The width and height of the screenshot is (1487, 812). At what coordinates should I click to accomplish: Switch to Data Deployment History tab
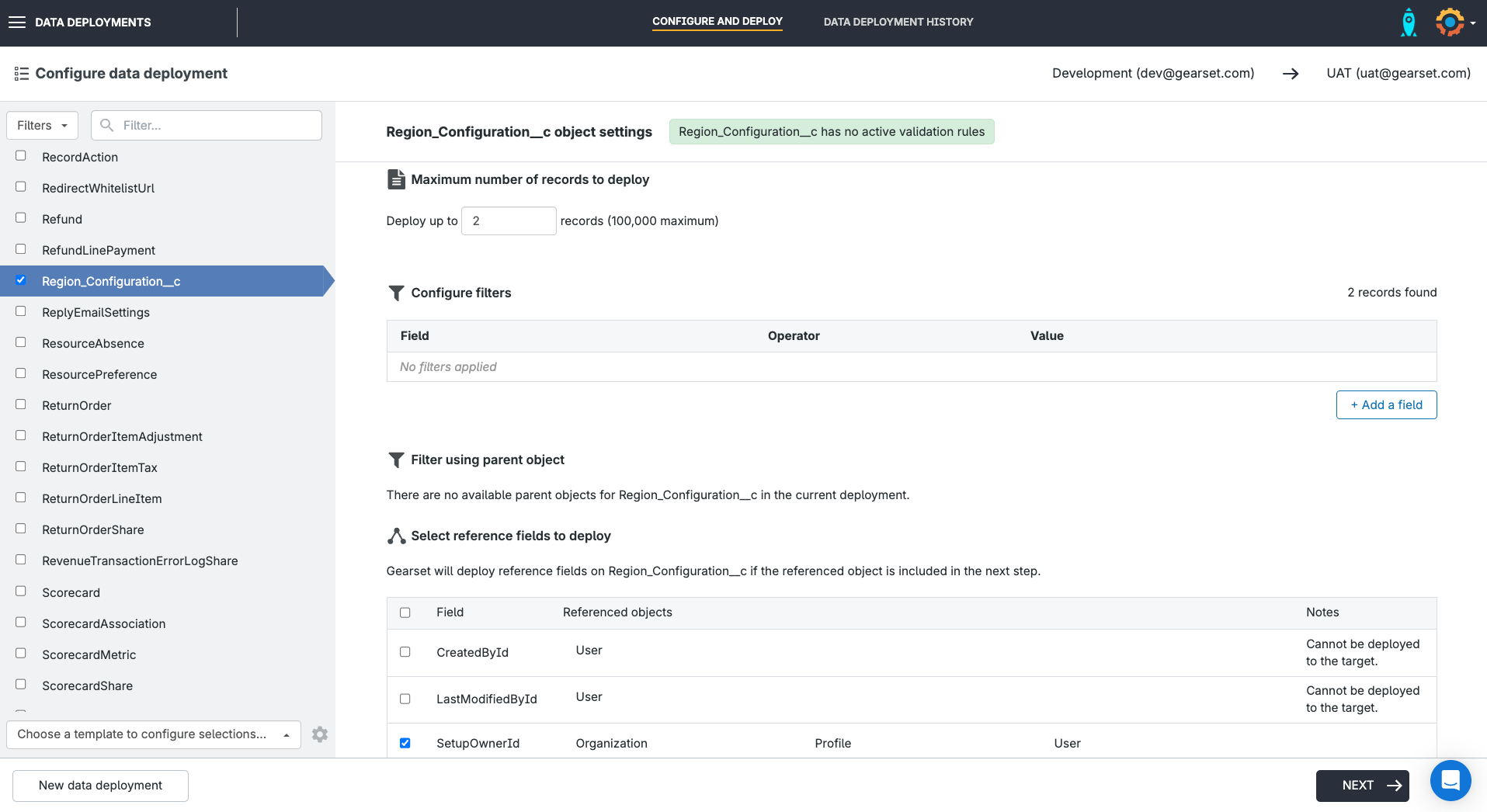tap(898, 23)
